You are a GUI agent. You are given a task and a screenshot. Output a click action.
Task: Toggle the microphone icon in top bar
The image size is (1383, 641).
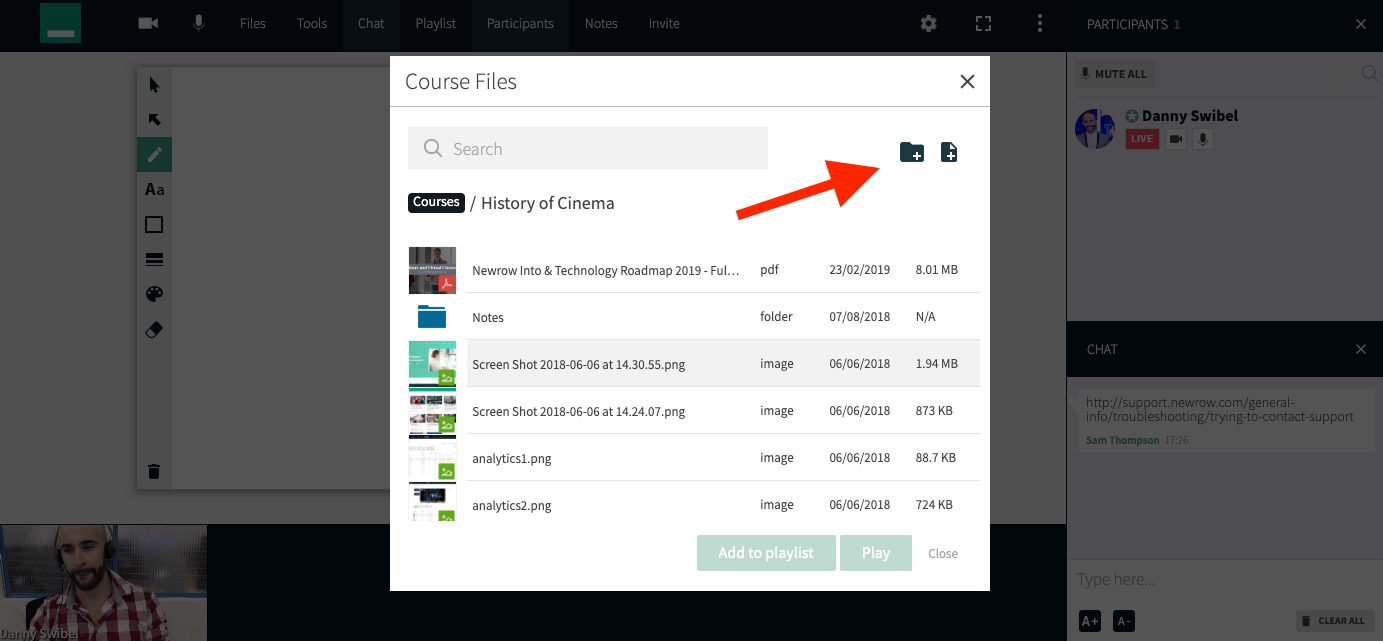[x=199, y=23]
